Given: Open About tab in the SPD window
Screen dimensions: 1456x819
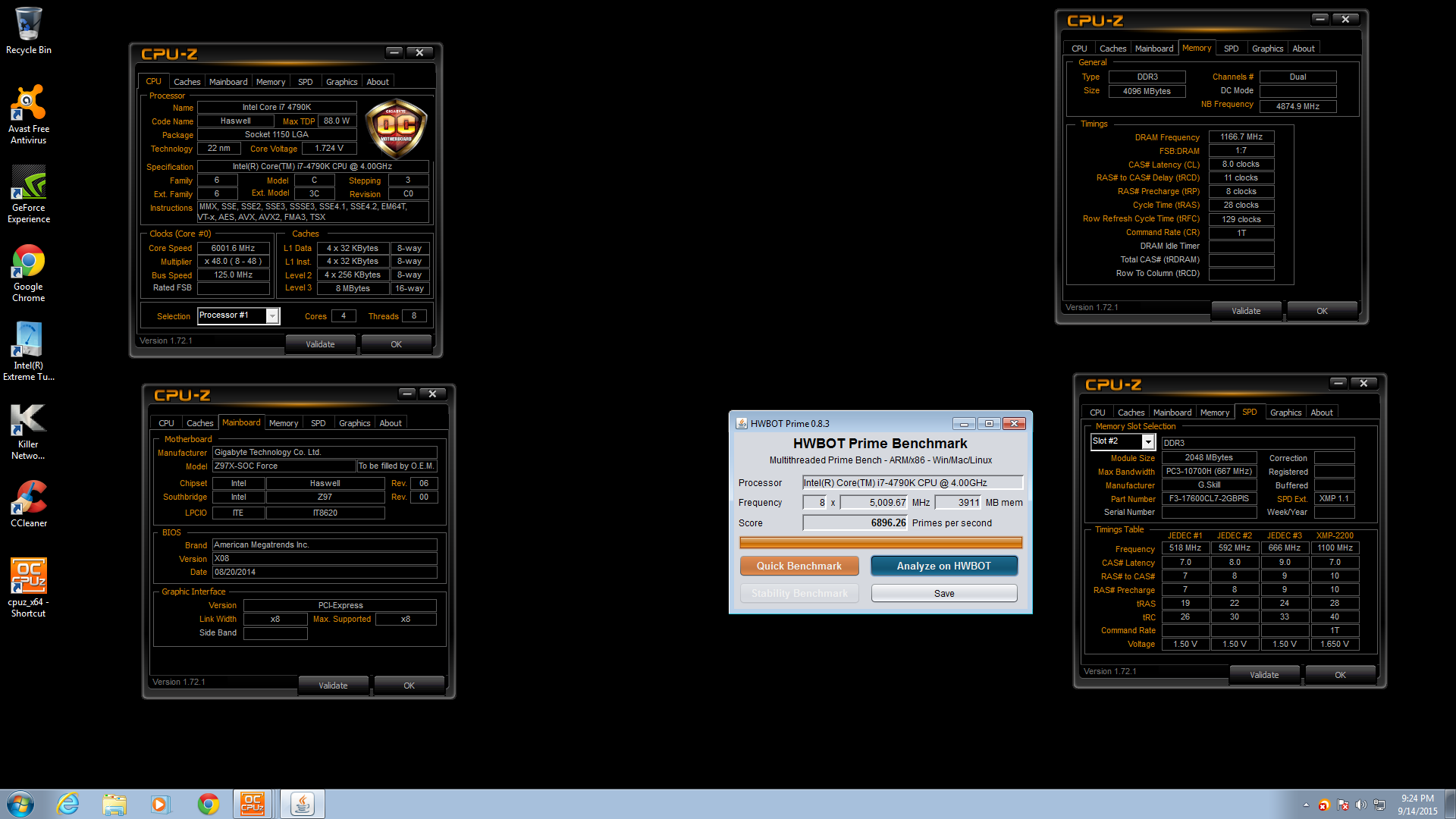Looking at the screenshot, I should 1322,413.
